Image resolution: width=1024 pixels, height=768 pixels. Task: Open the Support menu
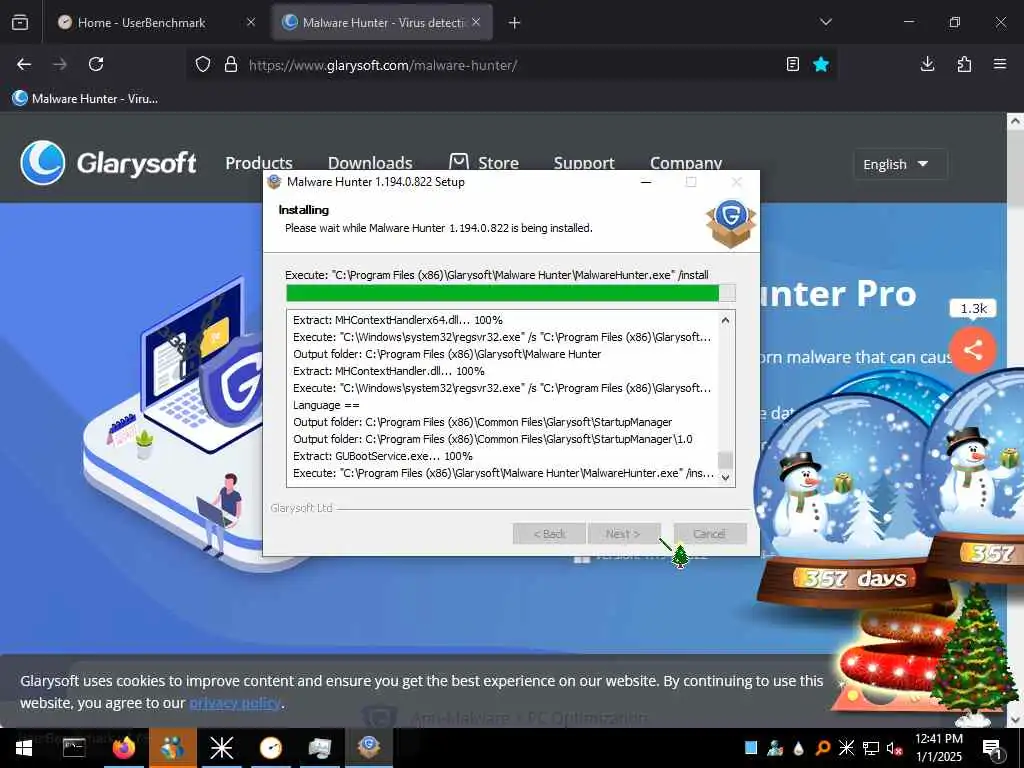[x=584, y=163]
